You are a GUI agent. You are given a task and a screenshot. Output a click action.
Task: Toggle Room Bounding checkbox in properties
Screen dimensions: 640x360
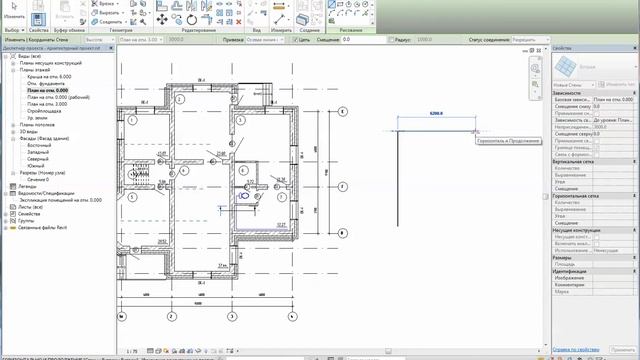(596, 147)
